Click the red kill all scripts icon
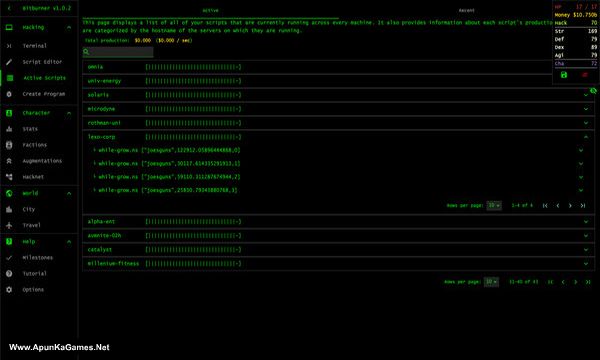This screenshot has height=360, width=600. point(585,75)
